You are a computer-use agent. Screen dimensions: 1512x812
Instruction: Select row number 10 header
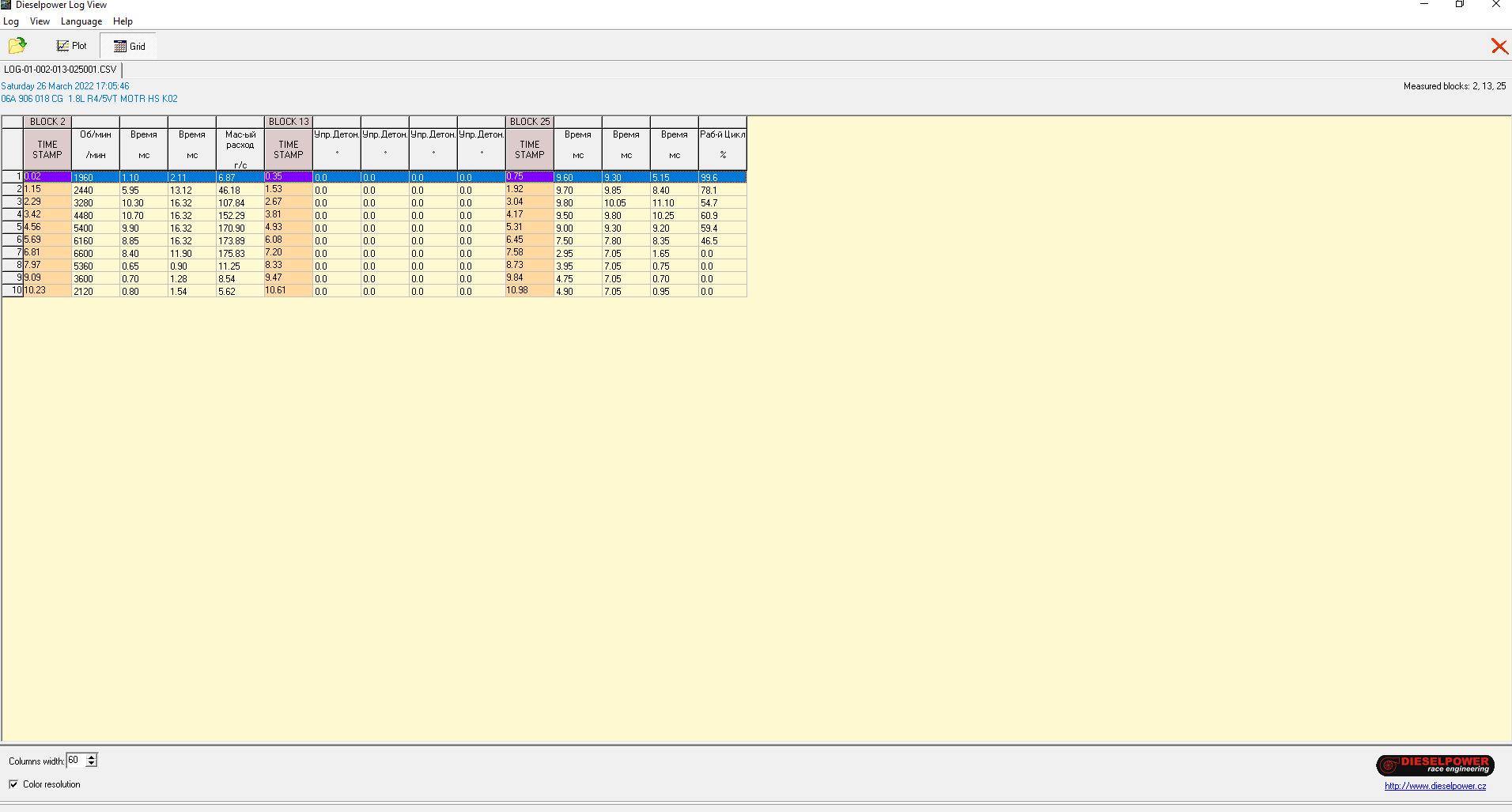pyautogui.click(x=13, y=290)
